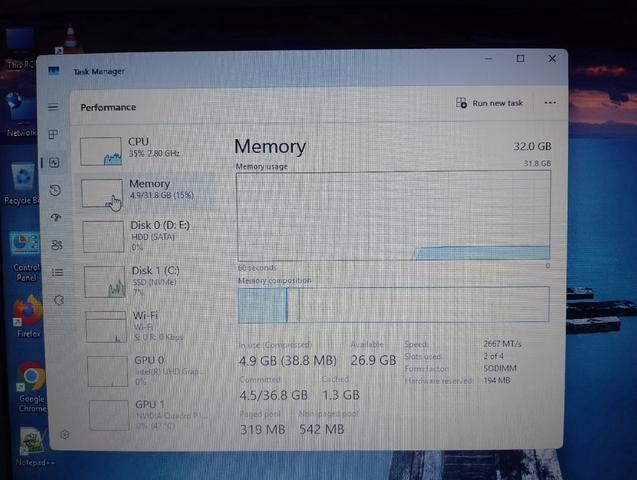
Task: Select the Control Panel desktop icon
Action: (x=25, y=257)
